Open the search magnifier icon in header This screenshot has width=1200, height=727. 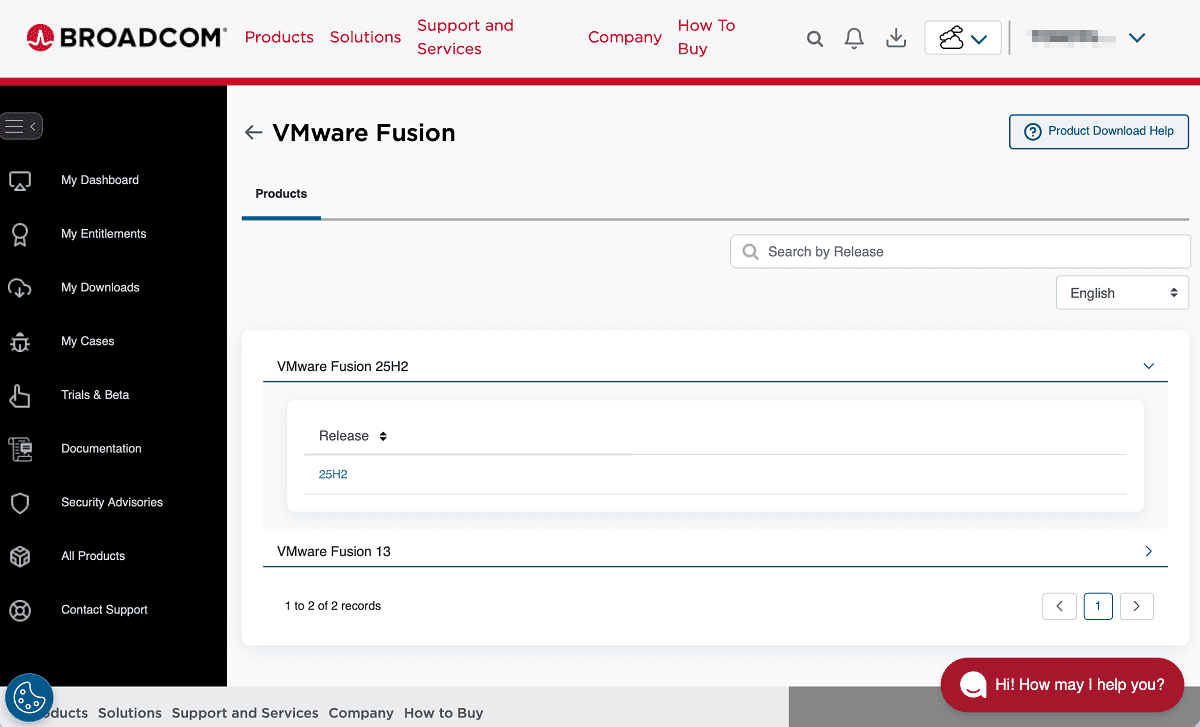coord(815,39)
